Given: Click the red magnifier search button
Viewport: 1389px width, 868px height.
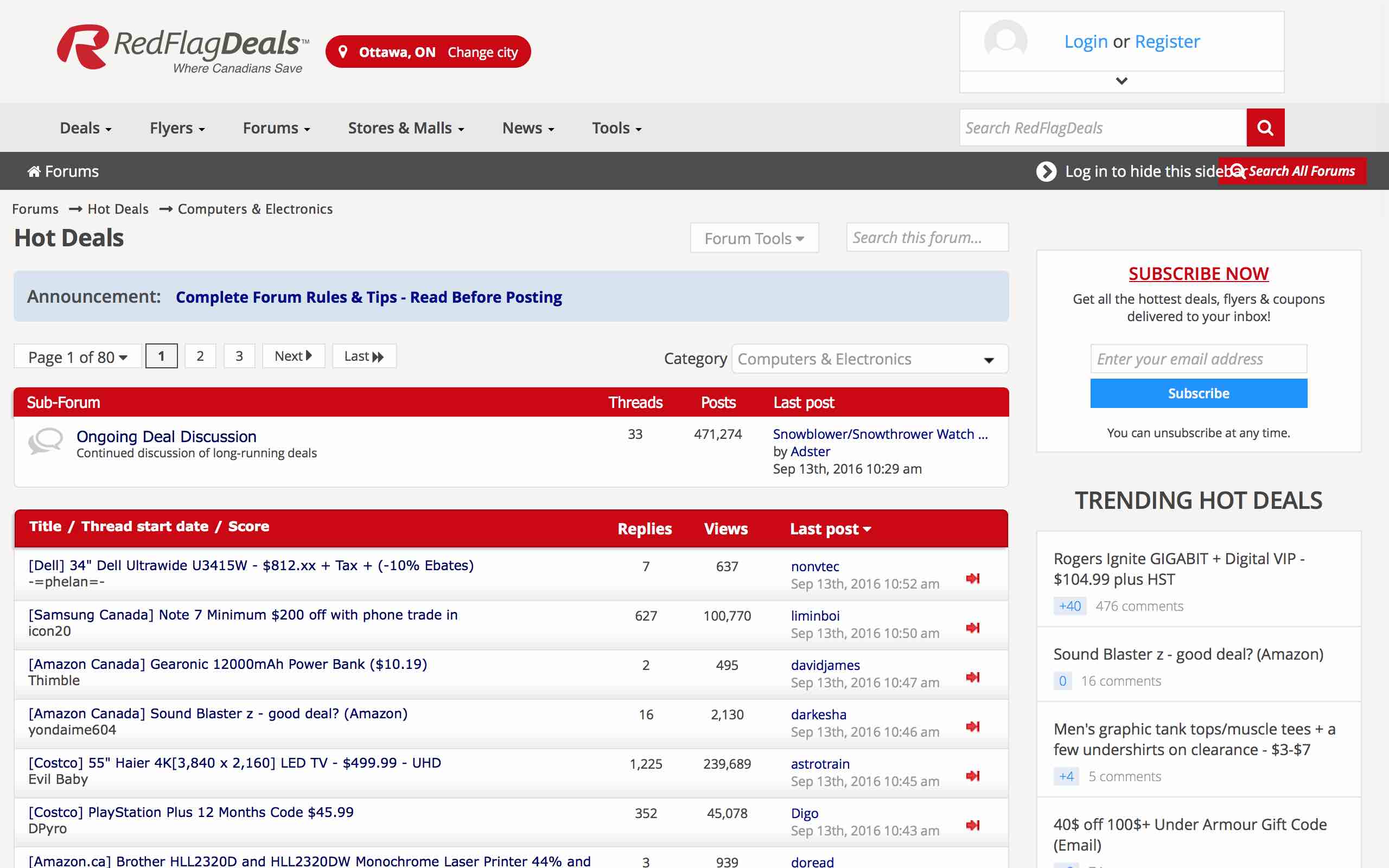Looking at the screenshot, I should [1265, 127].
